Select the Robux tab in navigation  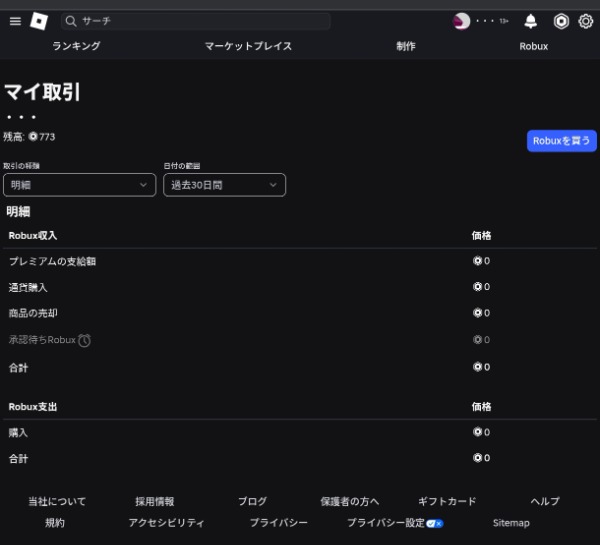point(533,46)
